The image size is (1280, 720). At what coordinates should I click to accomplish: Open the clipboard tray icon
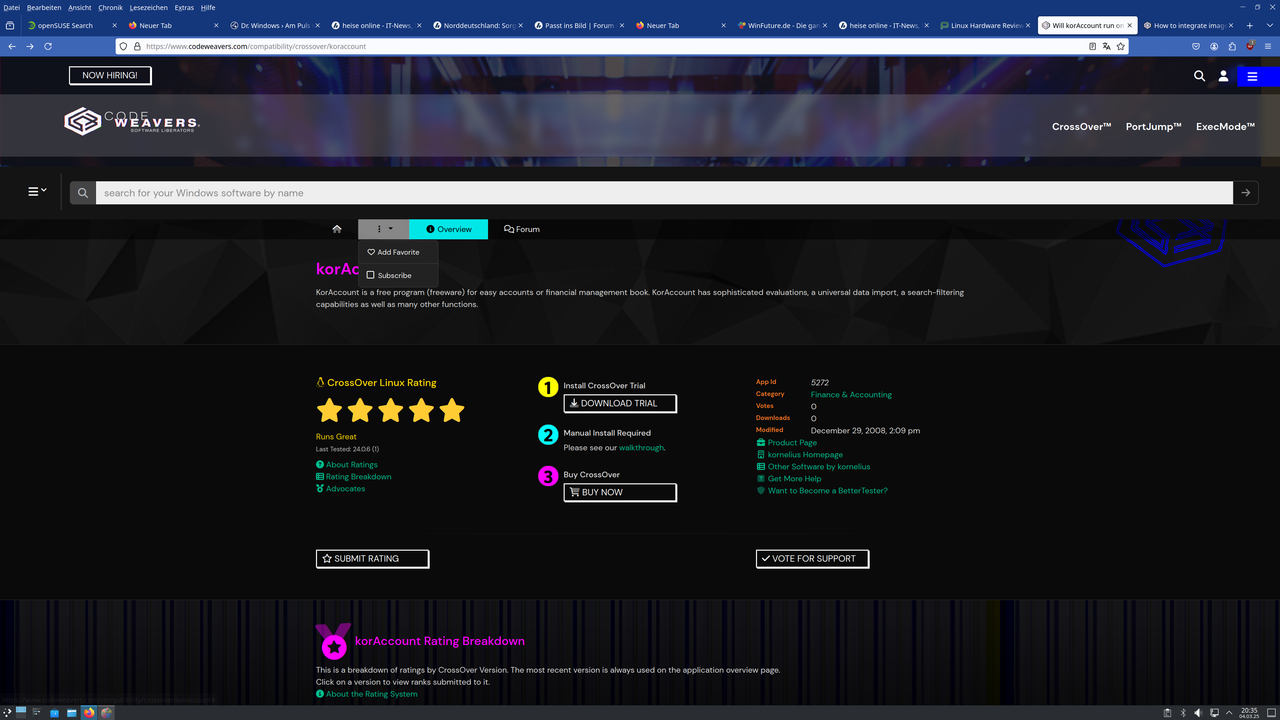point(1167,712)
